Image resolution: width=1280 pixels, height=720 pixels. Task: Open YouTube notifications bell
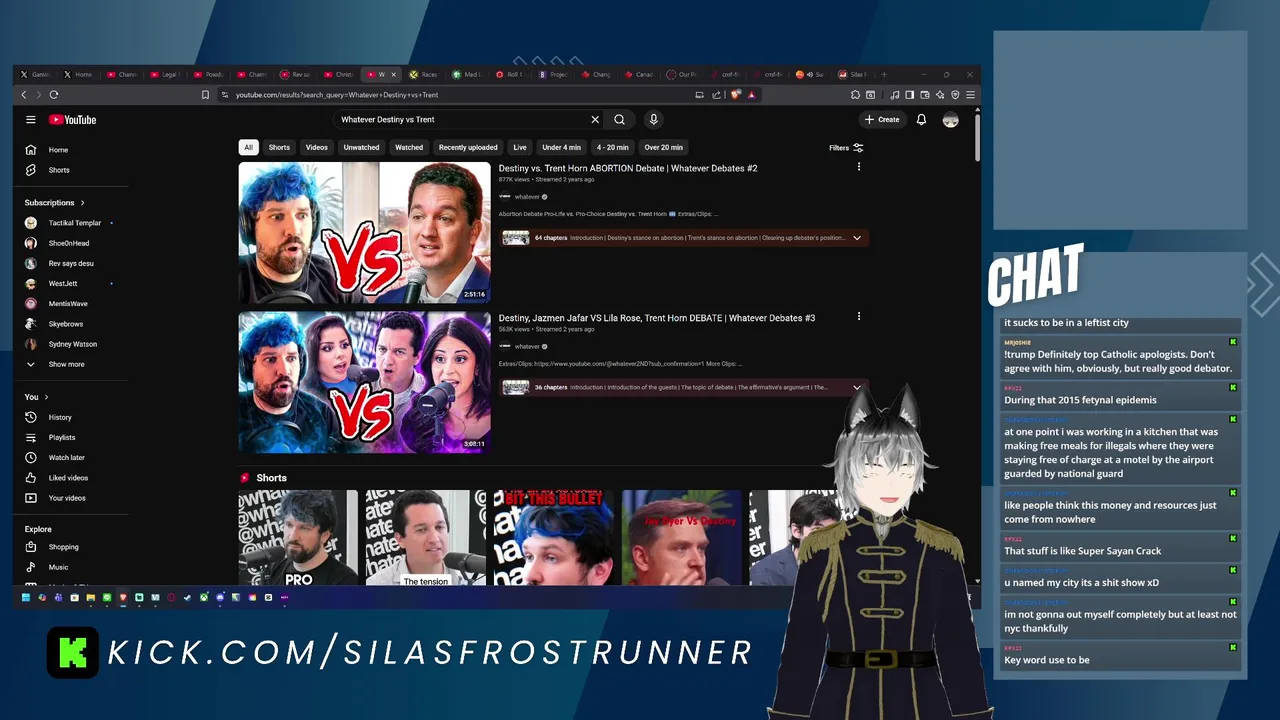[921, 120]
